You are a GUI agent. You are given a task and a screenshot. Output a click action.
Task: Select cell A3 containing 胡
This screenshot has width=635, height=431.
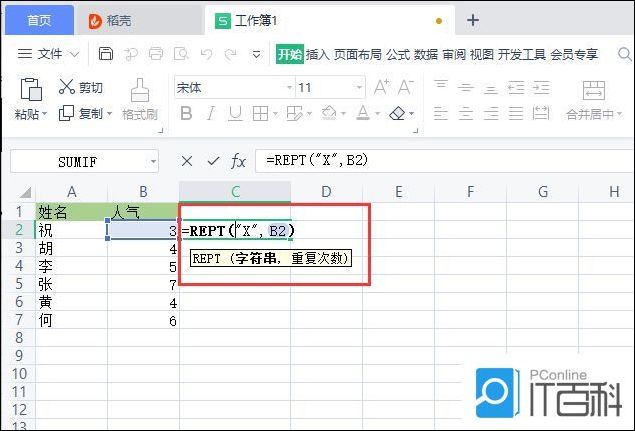pyautogui.click(x=71, y=248)
